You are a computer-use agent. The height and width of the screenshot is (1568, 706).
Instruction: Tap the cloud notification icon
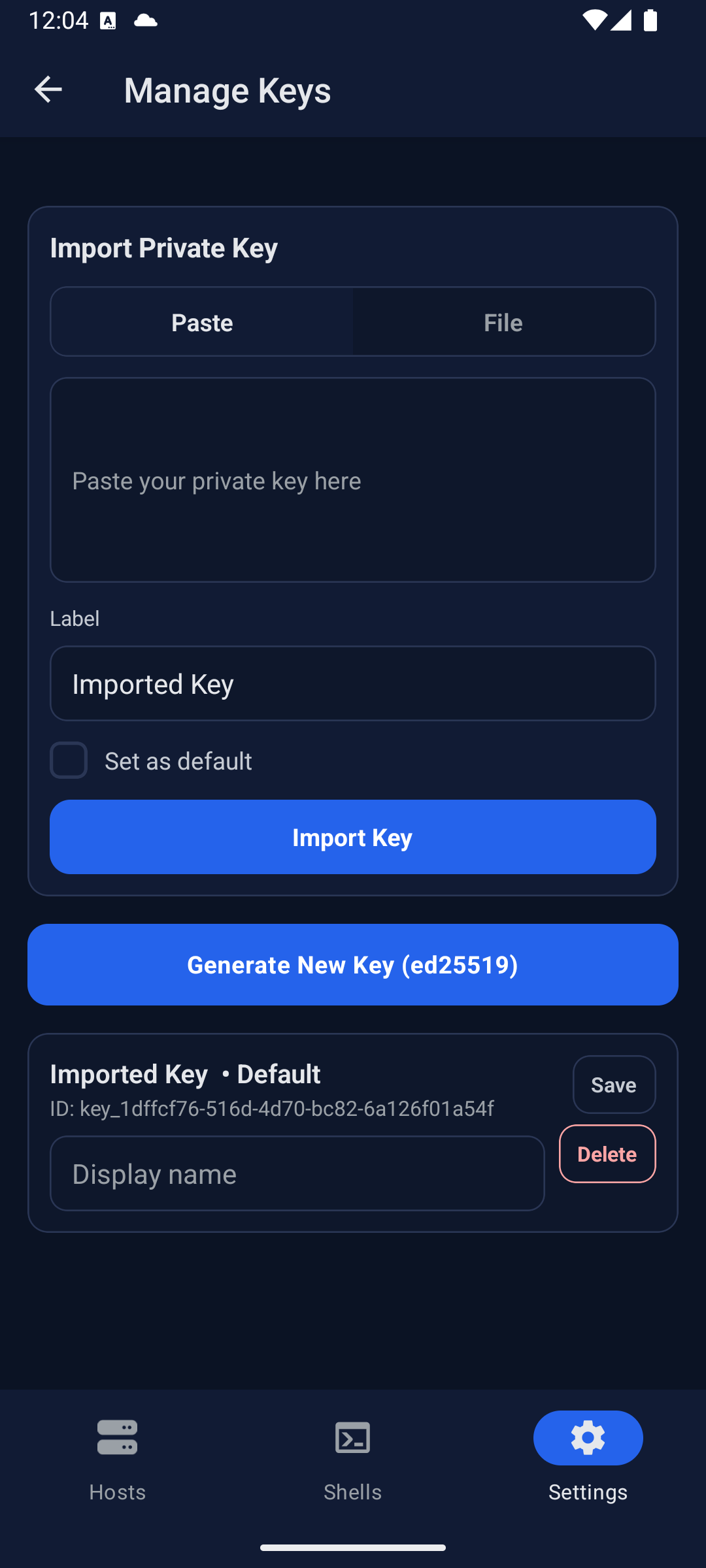(145, 20)
